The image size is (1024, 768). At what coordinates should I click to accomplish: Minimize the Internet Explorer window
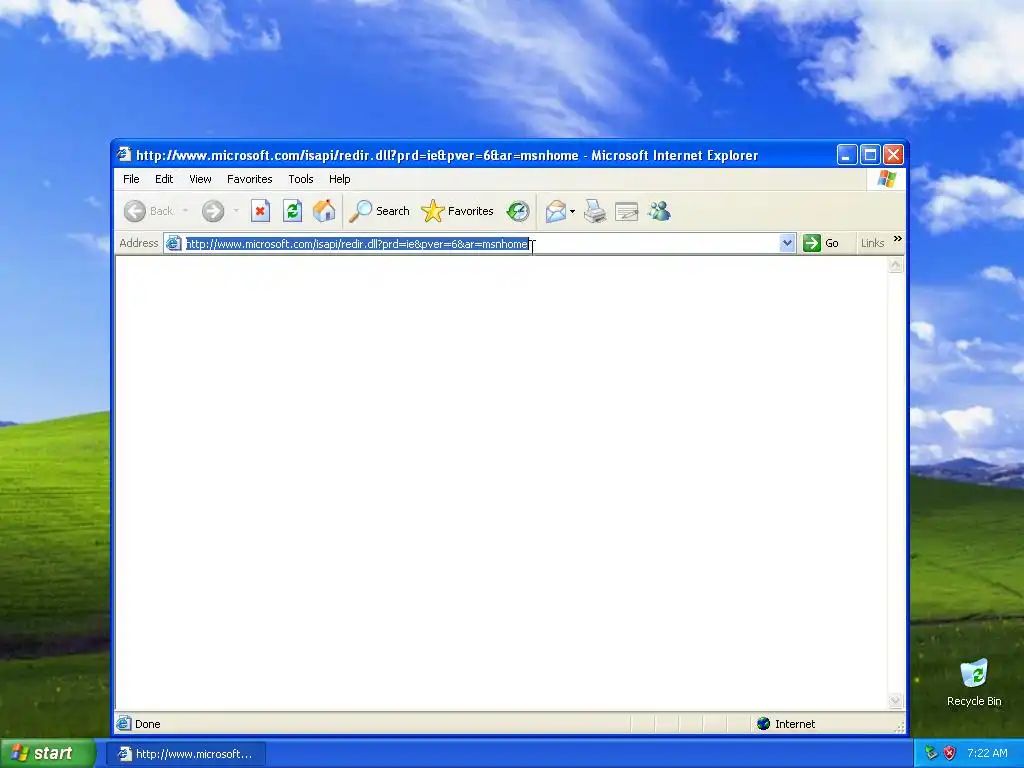point(847,155)
